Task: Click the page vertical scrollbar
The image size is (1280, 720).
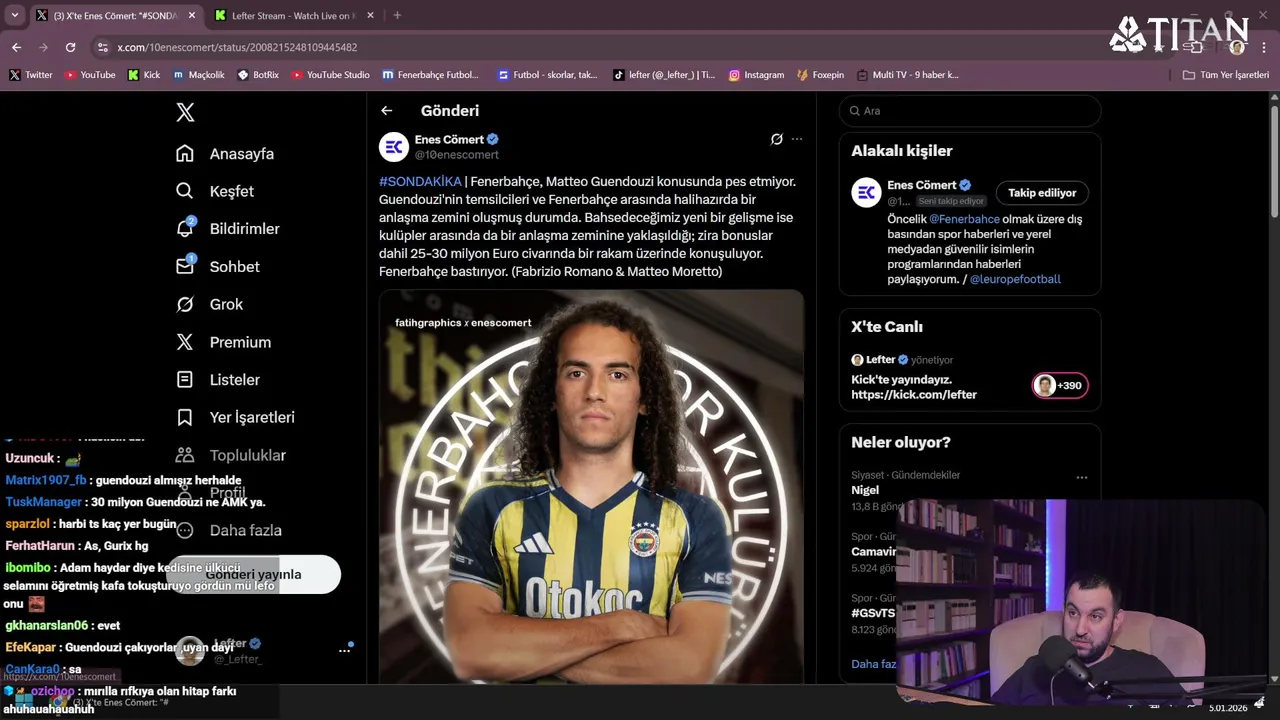Action: [x=1274, y=160]
